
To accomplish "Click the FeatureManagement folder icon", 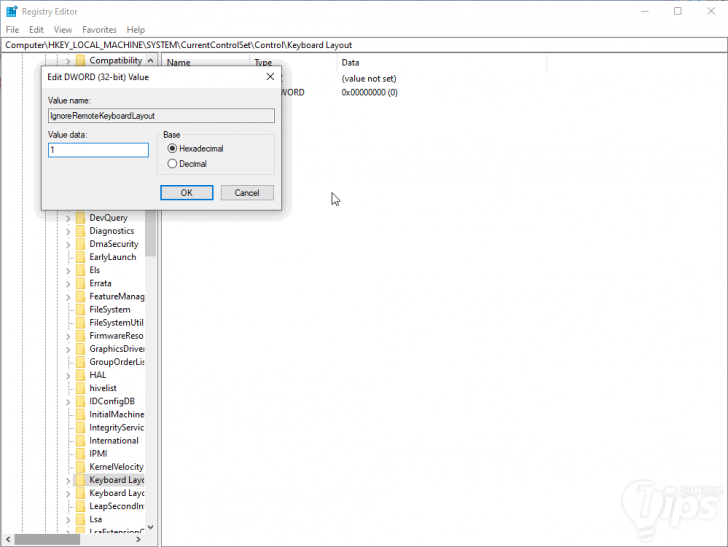I will (80, 296).
